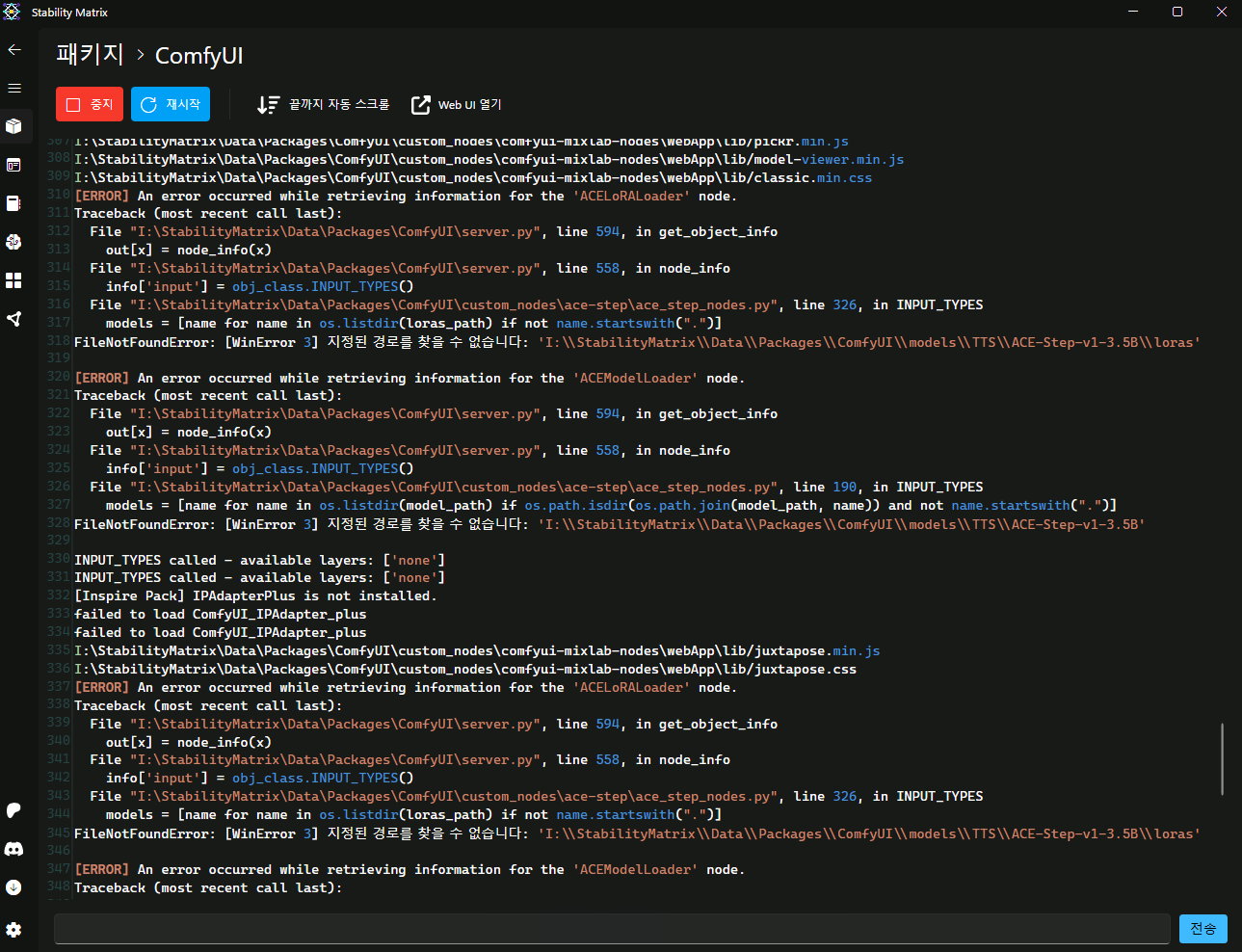Open the Packages page from the sidebar
Screen dimensions: 1242x952
(x=14, y=126)
